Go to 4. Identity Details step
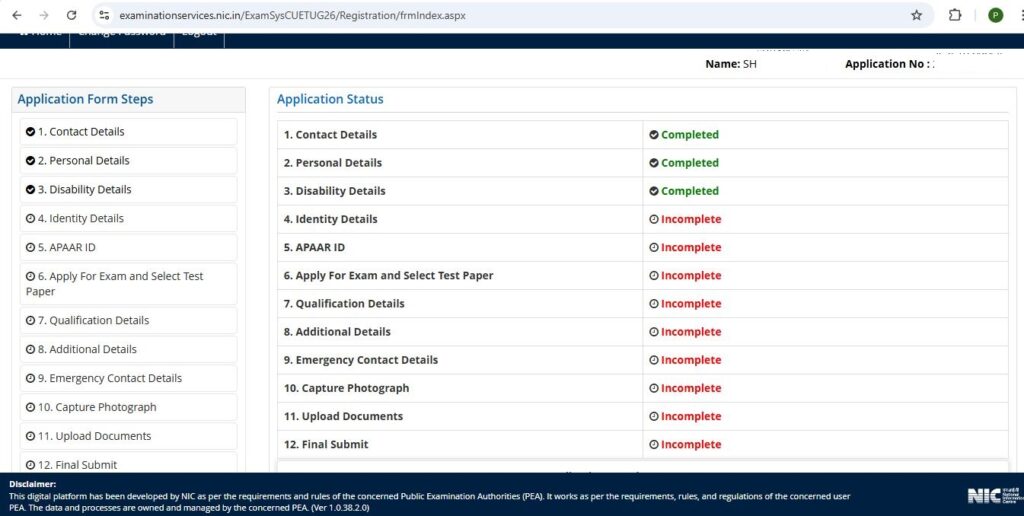Viewport: 1024px width, 516px height. 128,219
